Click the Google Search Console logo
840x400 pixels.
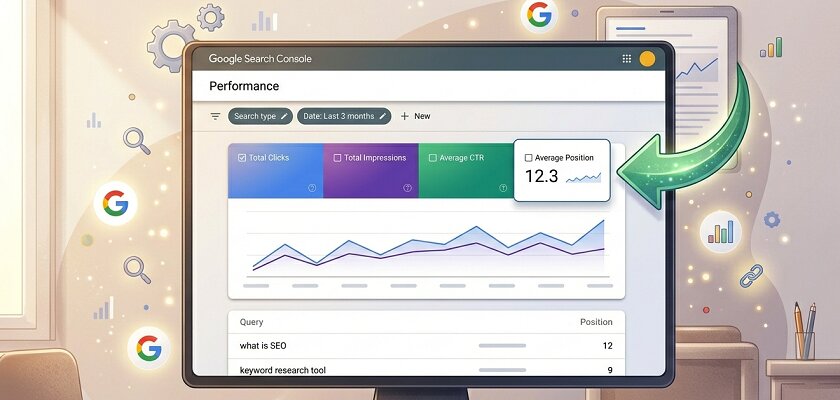(x=260, y=59)
